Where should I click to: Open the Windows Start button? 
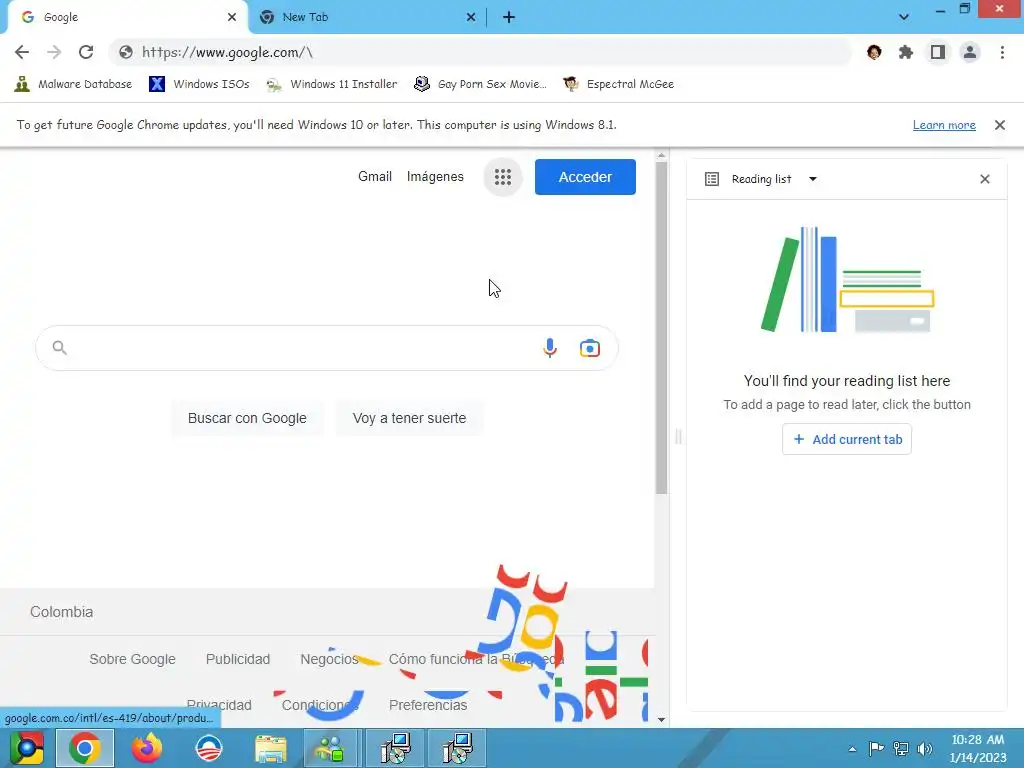click(x=26, y=748)
